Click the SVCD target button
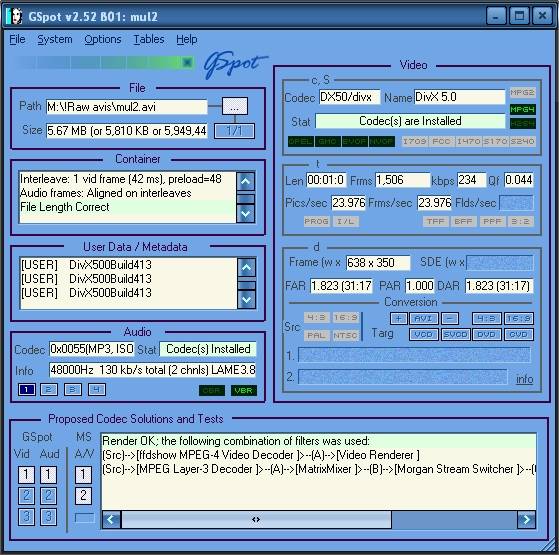559x555 pixels. point(455,335)
